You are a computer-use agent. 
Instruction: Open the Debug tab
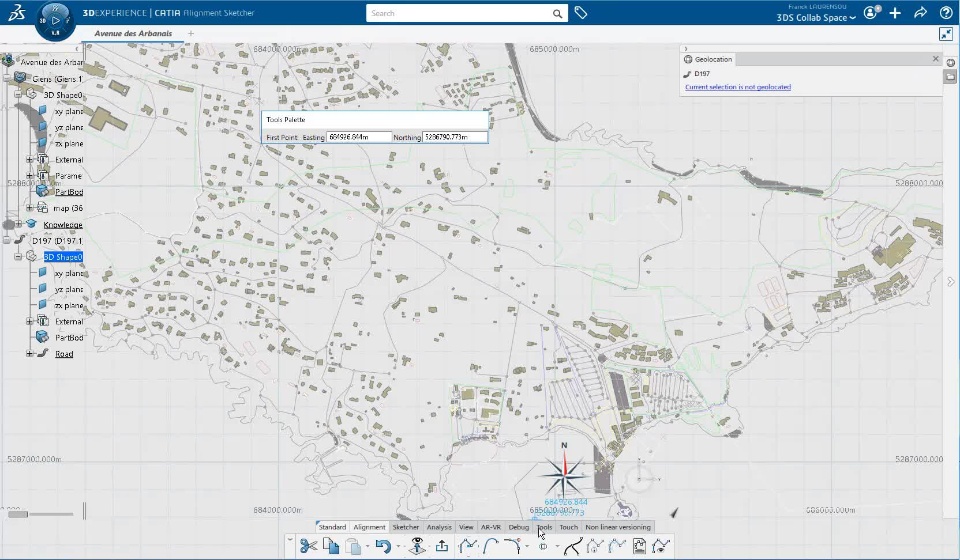(519, 527)
